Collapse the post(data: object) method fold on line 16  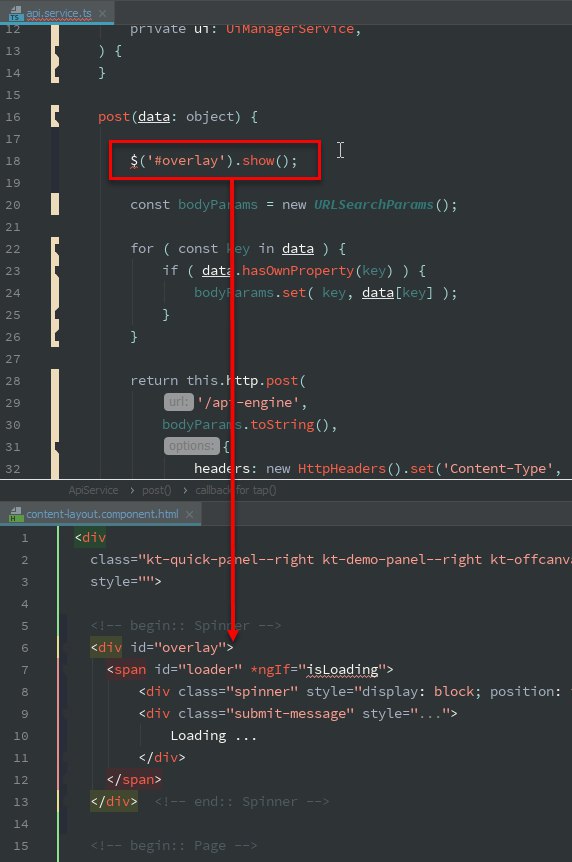click(55, 117)
